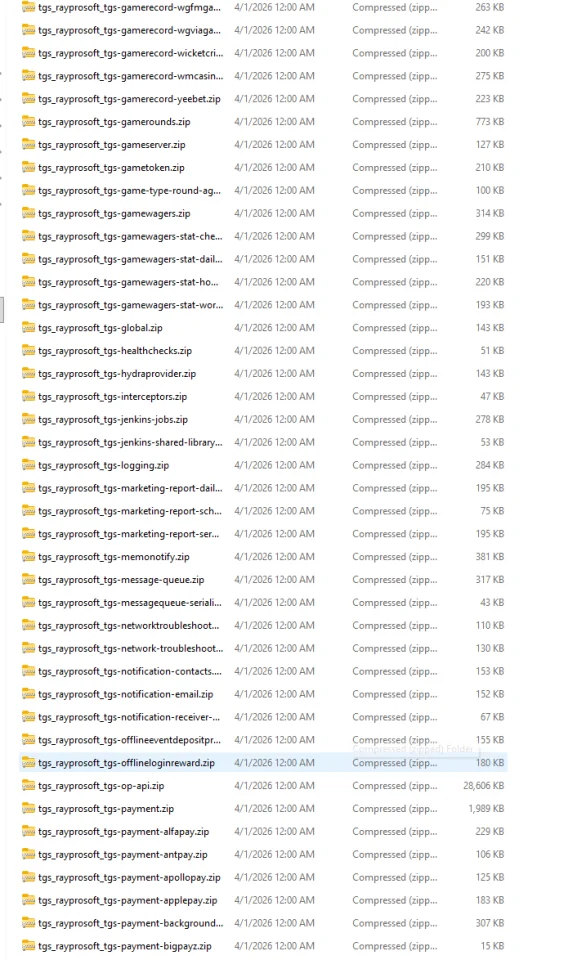Click the 1,989 KB size value
Viewport: 586px width, 960px height.
click(486, 808)
